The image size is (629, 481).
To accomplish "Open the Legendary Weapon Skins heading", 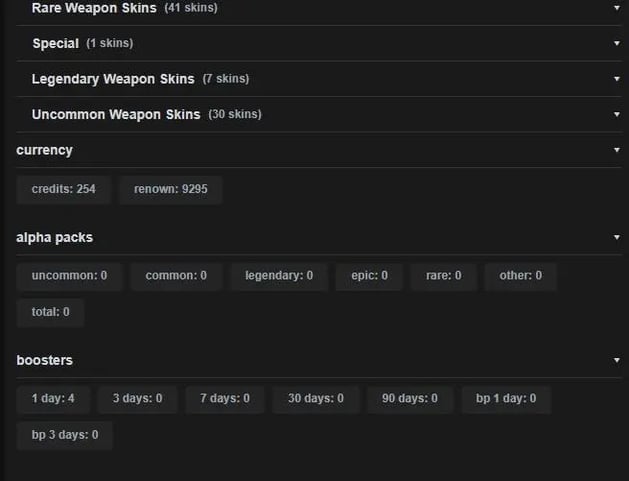I will pos(113,79).
